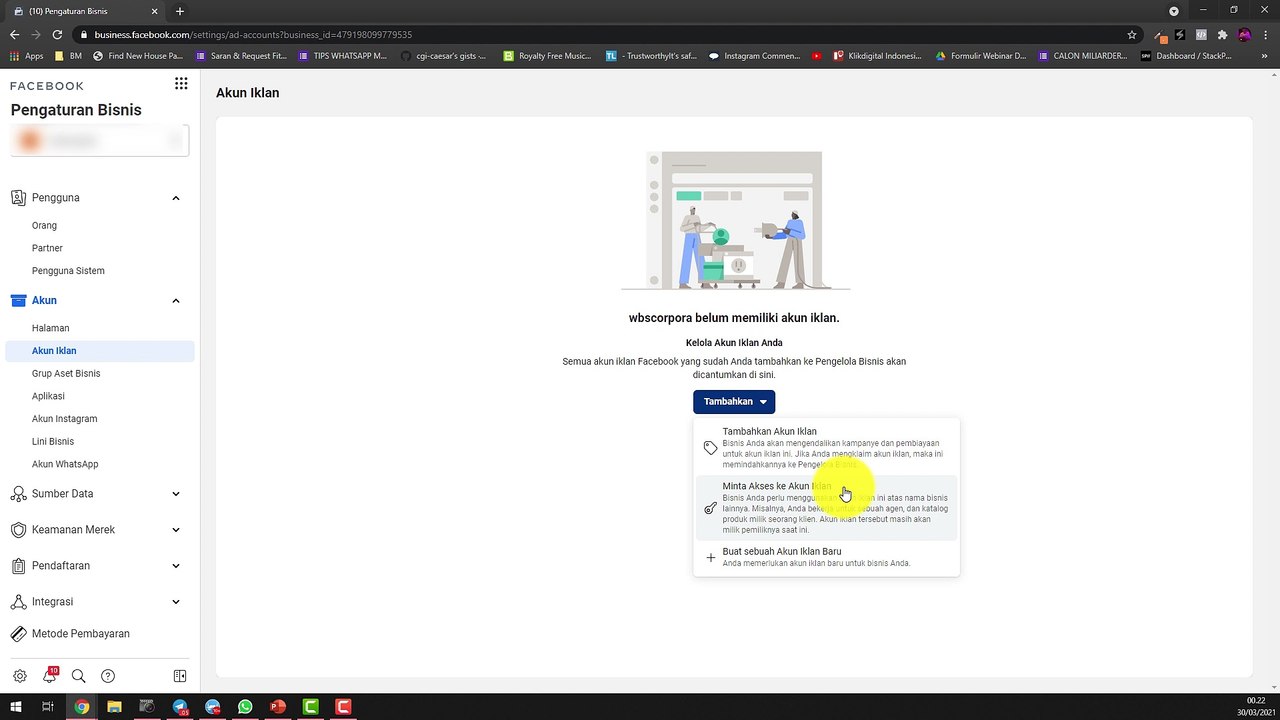The height and width of the screenshot is (720, 1280).
Task: Open the Tambahkan dropdown button
Action: click(x=734, y=401)
